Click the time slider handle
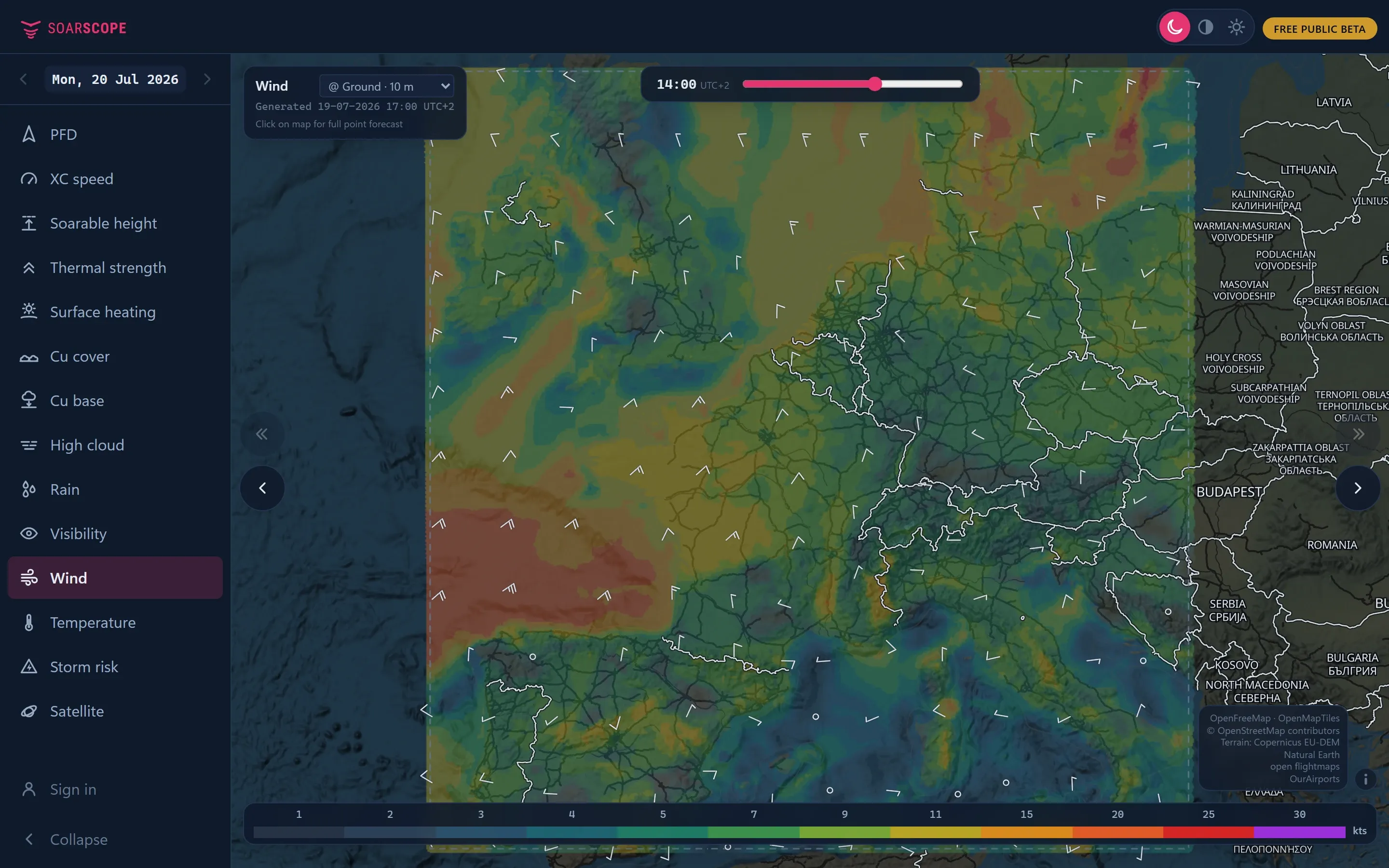 pyautogui.click(x=874, y=84)
